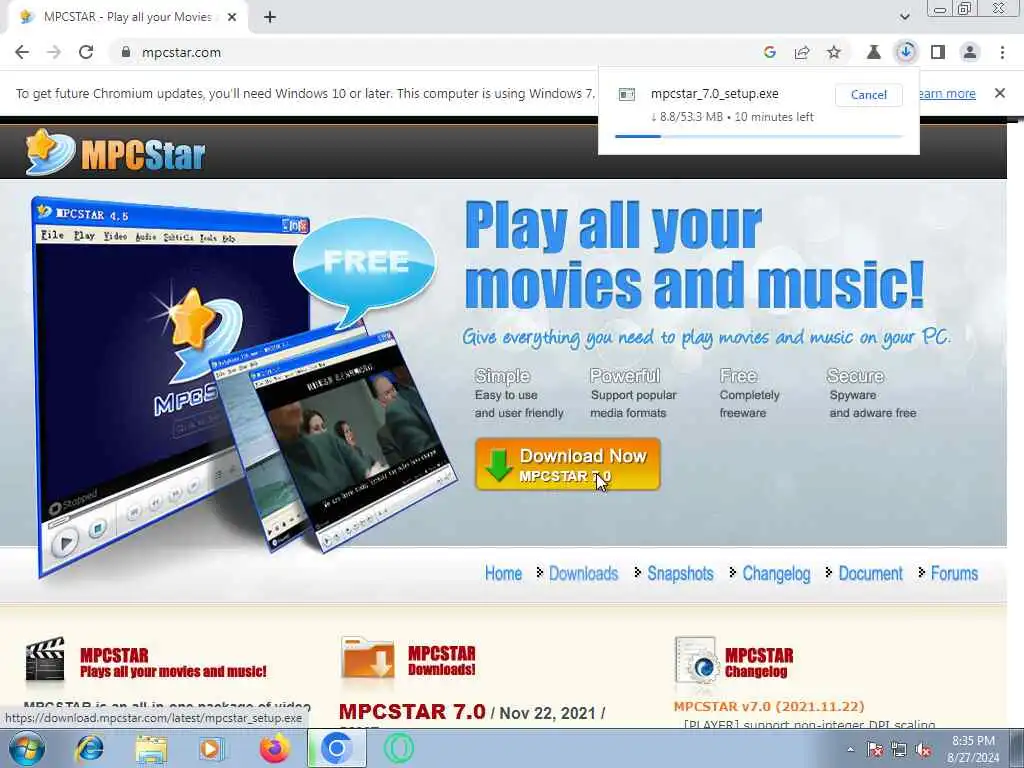
Task: Click the green circle taskbar icon
Action: click(x=398, y=748)
